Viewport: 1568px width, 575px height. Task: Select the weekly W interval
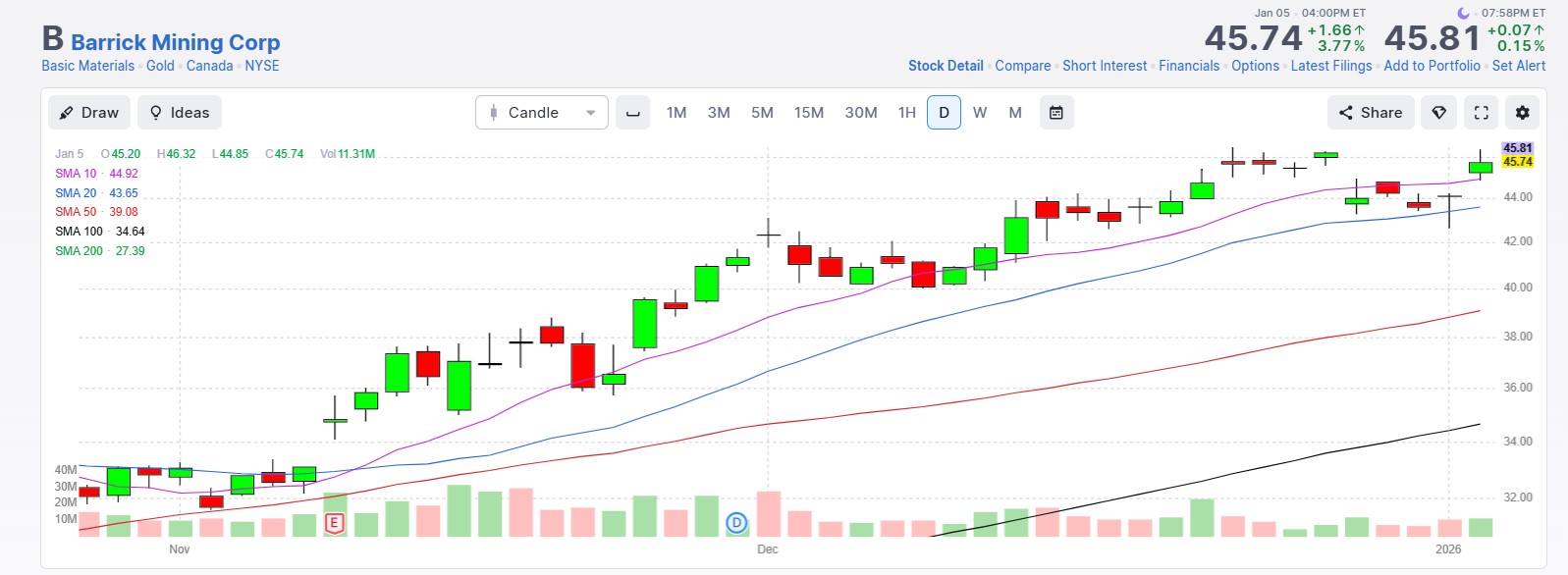[980, 113]
